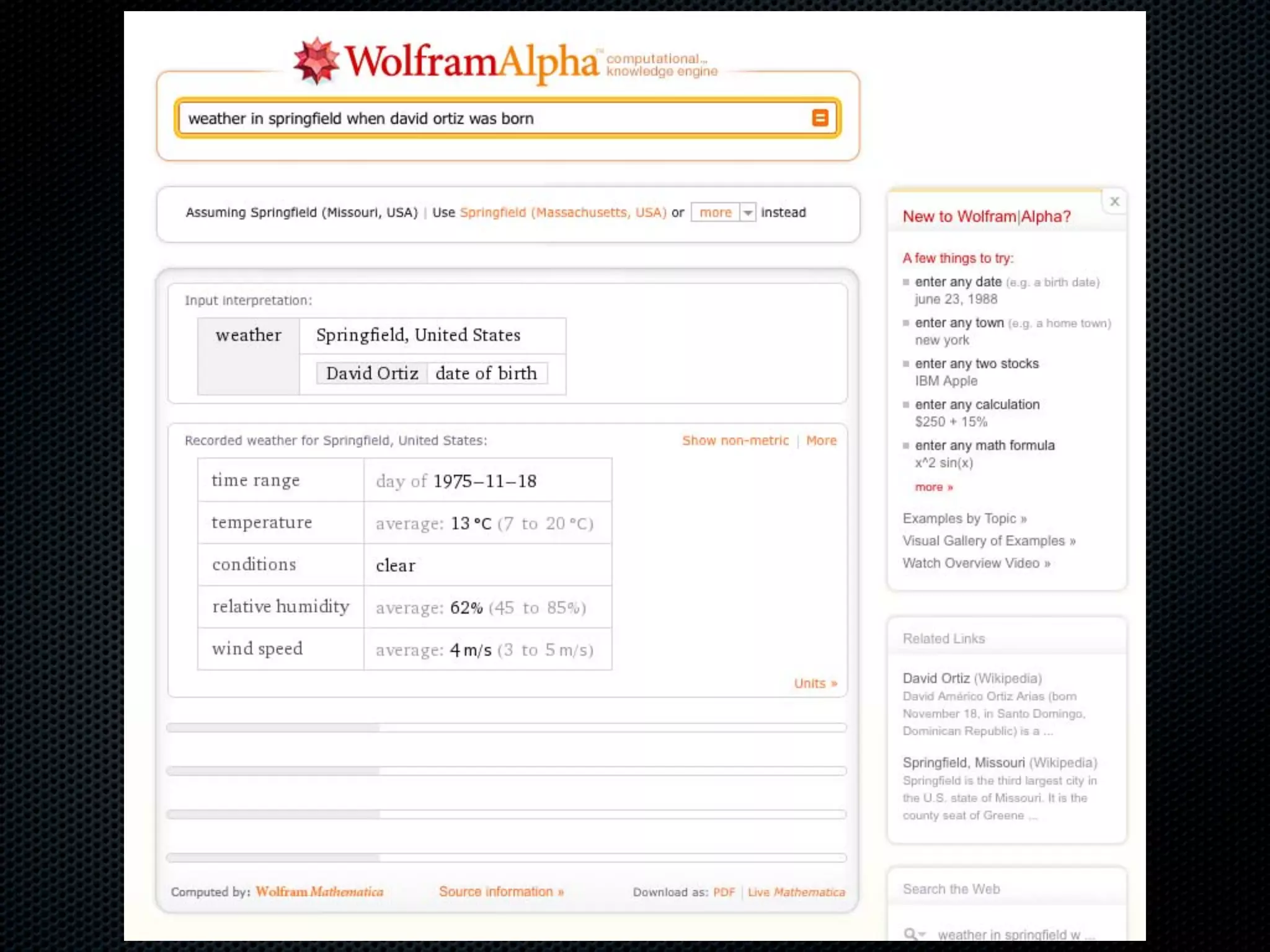Screen dimensions: 1270x952
Task: Click first loading progress bar below results
Action: [506, 728]
